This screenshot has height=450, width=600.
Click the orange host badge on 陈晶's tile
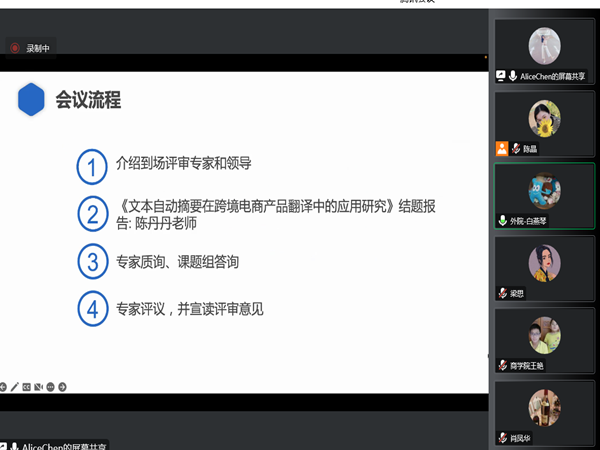(502, 148)
